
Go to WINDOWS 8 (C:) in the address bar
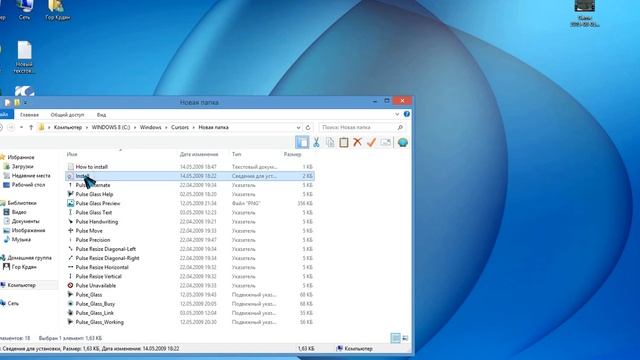[111, 127]
